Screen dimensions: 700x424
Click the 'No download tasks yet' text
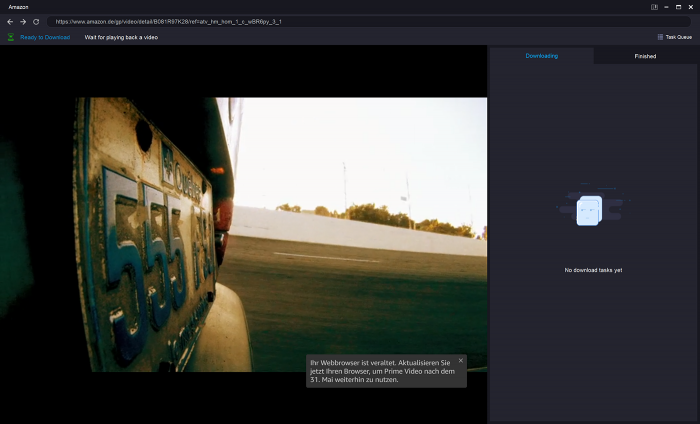click(593, 270)
